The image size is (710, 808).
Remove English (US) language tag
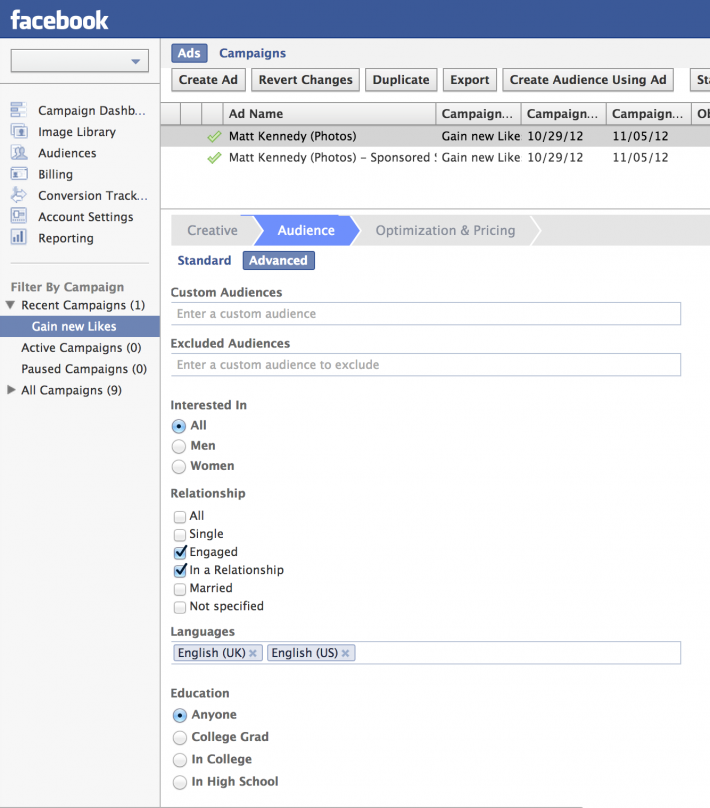click(345, 653)
